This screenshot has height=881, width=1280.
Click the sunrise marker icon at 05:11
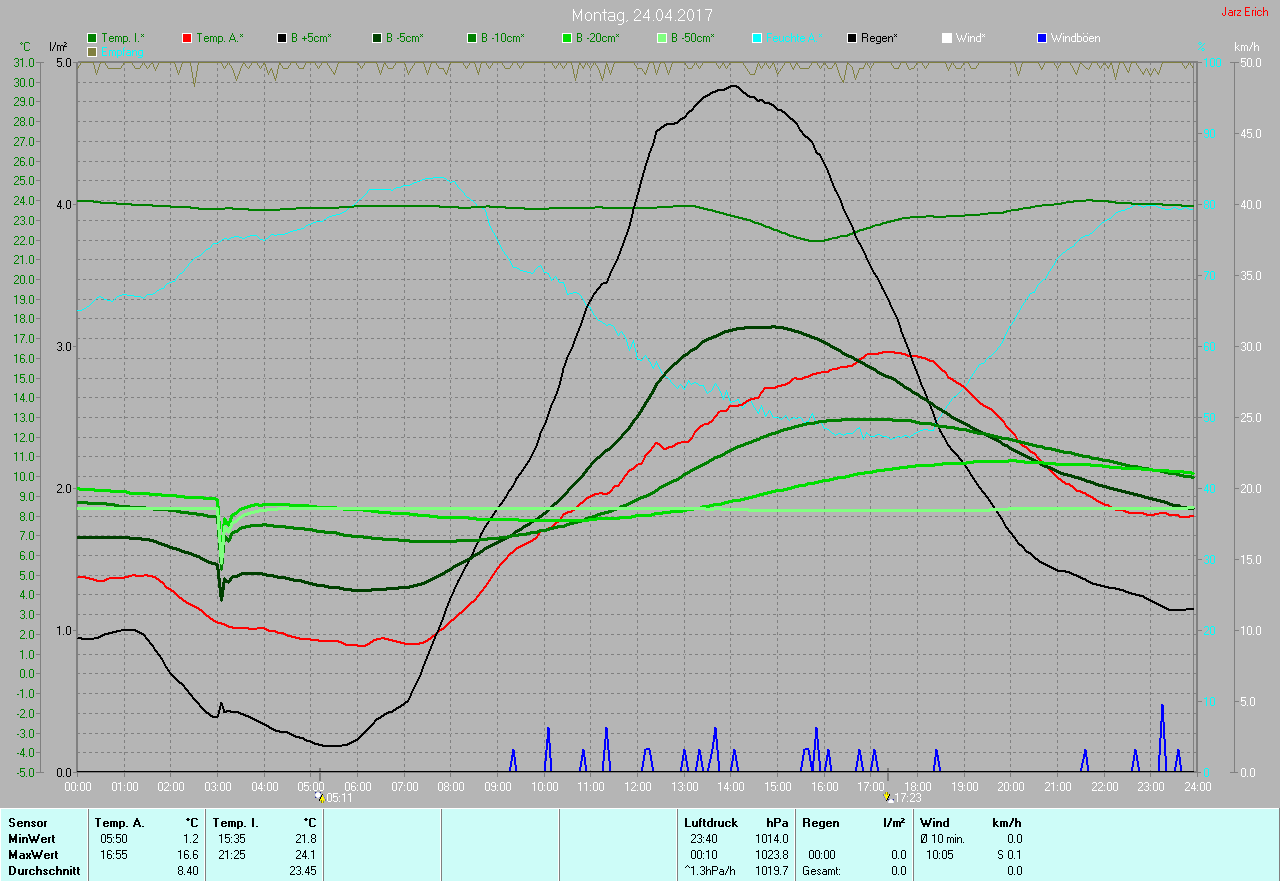coord(319,797)
